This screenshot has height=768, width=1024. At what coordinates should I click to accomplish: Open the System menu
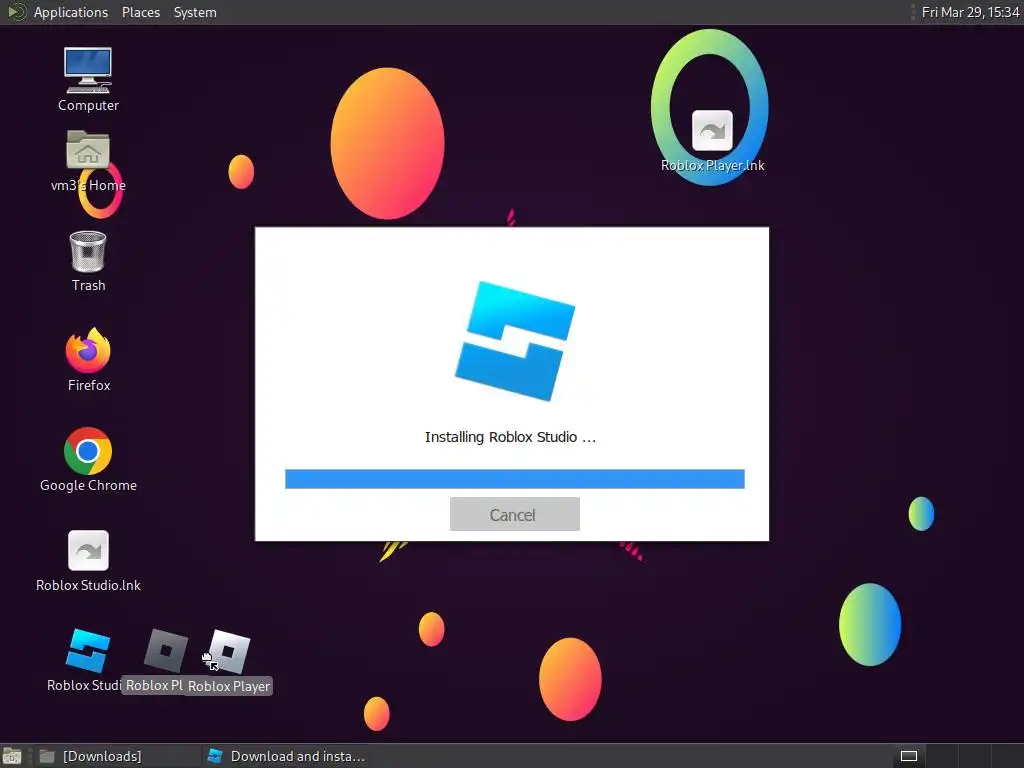[195, 12]
